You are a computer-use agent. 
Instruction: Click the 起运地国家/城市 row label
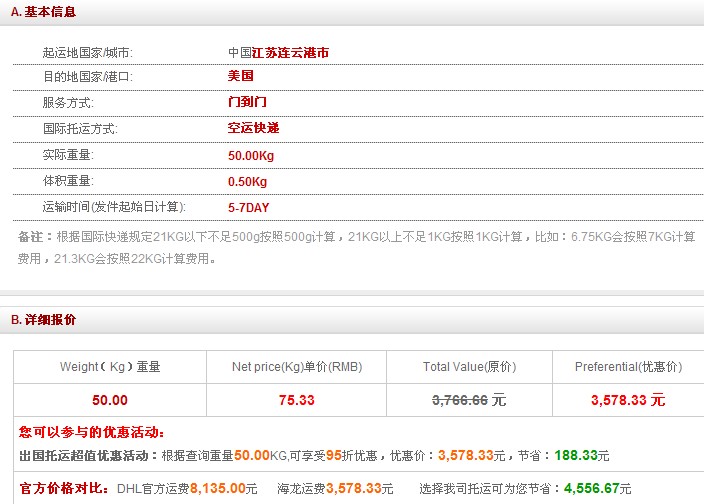click(x=88, y=52)
